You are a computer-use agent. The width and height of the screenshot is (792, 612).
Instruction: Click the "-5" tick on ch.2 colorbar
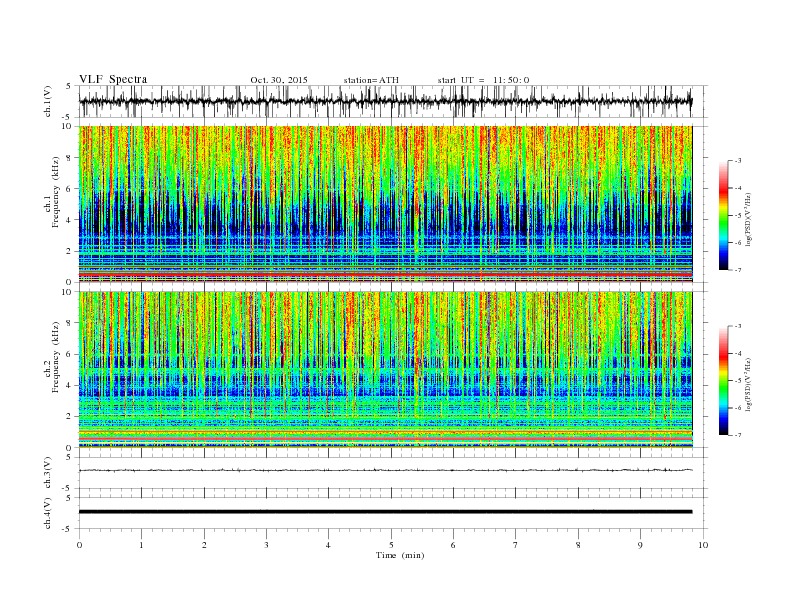coord(737,381)
